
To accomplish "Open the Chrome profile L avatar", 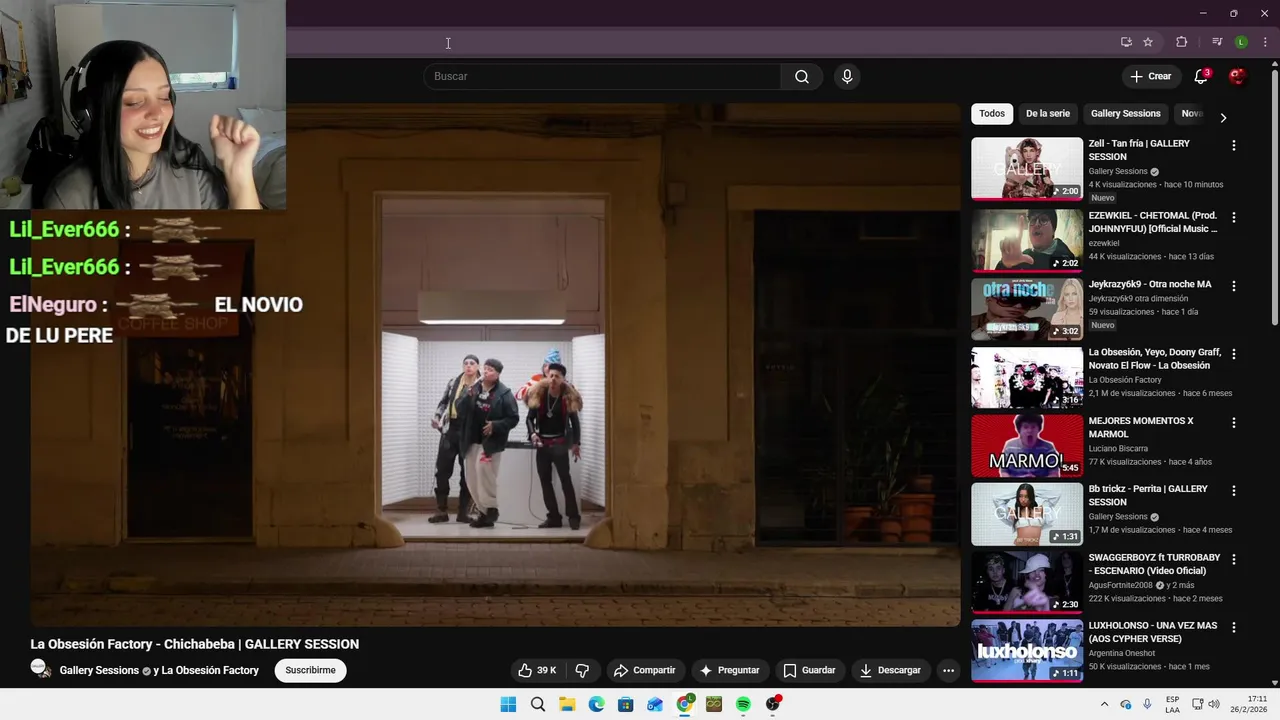I will pyautogui.click(x=1241, y=42).
